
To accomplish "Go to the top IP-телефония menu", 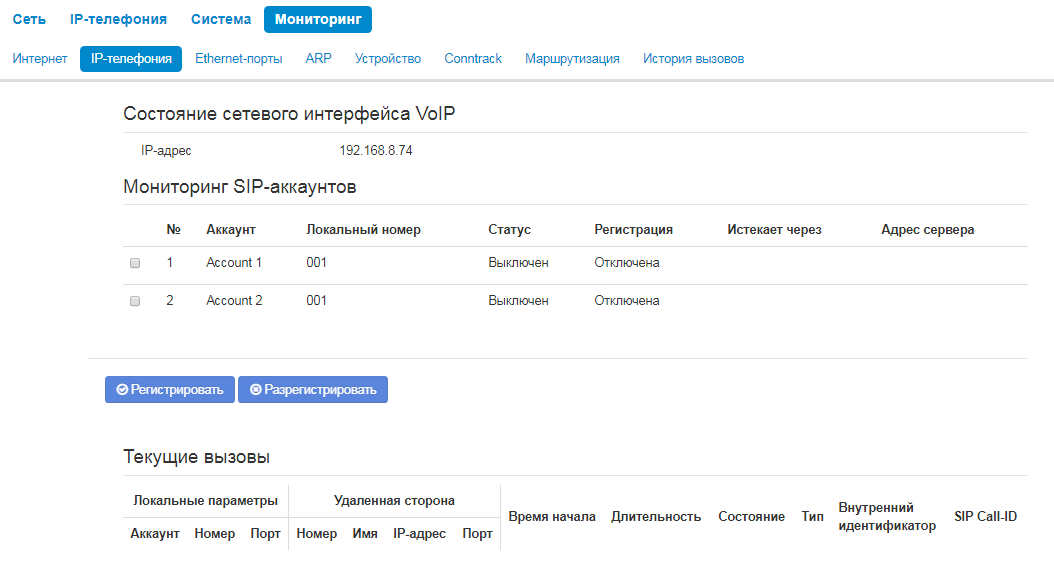I will (x=118, y=19).
